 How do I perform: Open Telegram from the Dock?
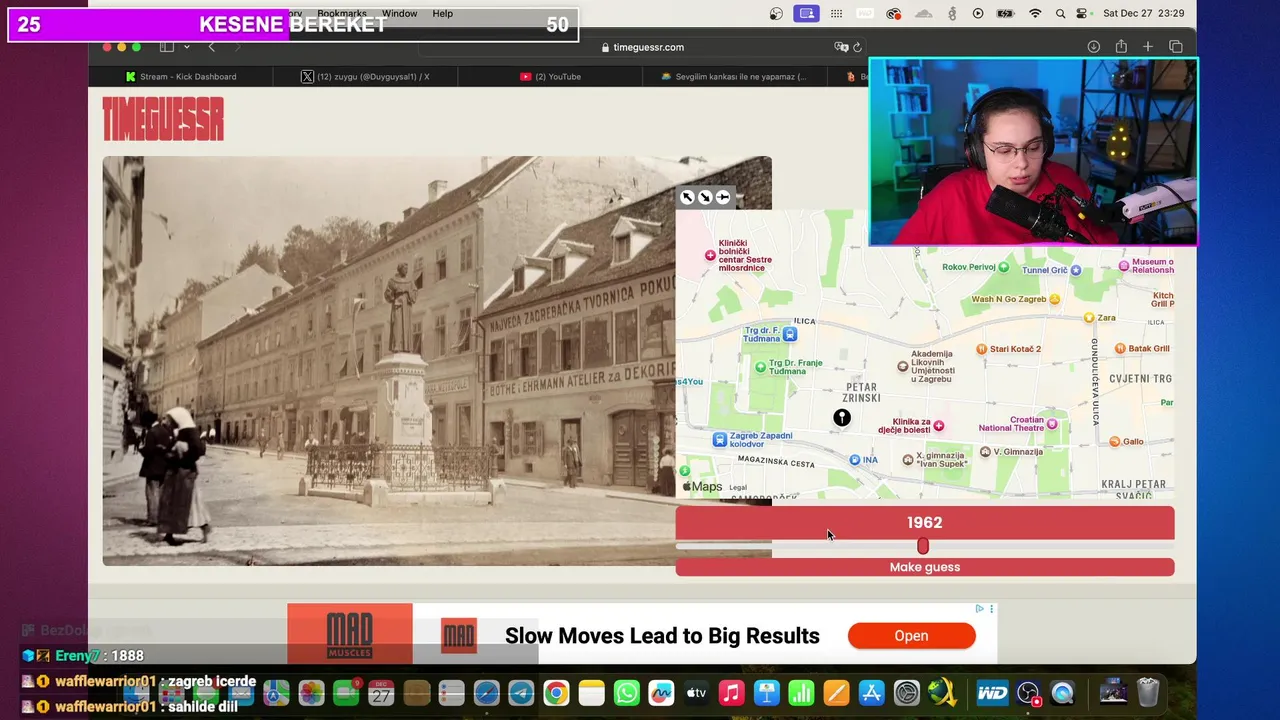521,693
